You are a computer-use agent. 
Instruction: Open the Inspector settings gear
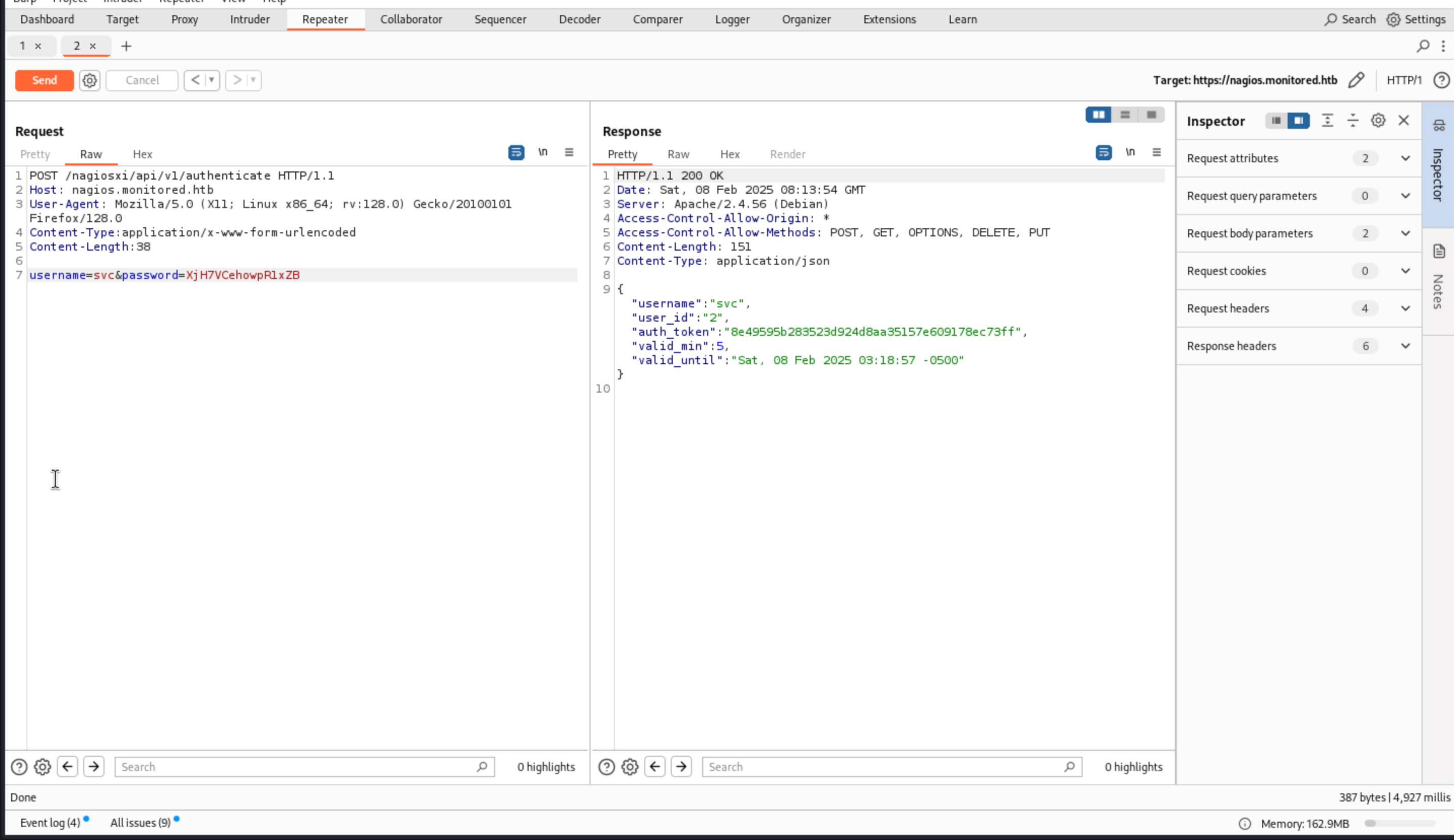[1378, 121]
